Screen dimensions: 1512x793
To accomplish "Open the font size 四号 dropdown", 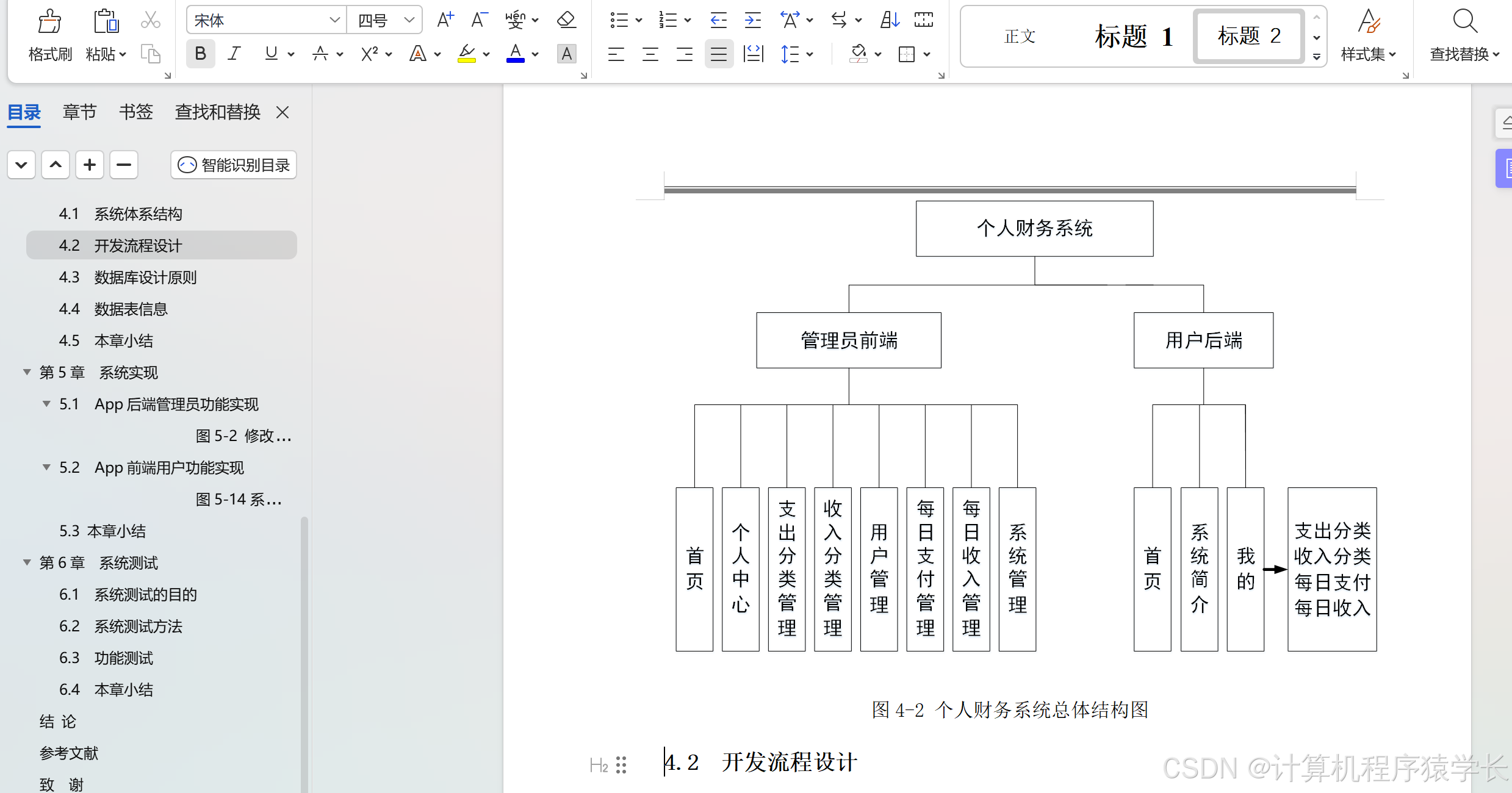I will pos(409,20).
